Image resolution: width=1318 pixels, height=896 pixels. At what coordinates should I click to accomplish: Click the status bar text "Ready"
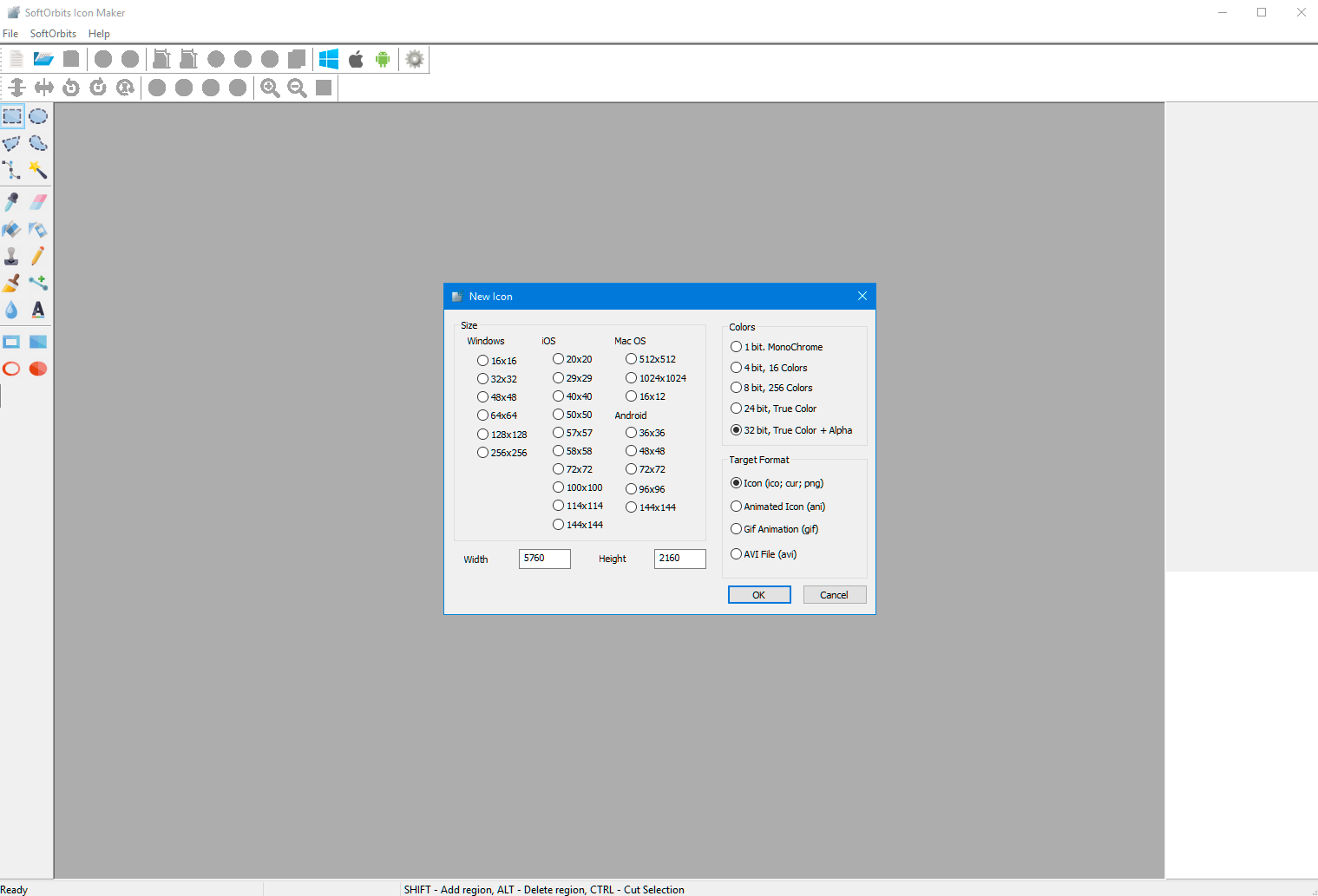point(14,889)
